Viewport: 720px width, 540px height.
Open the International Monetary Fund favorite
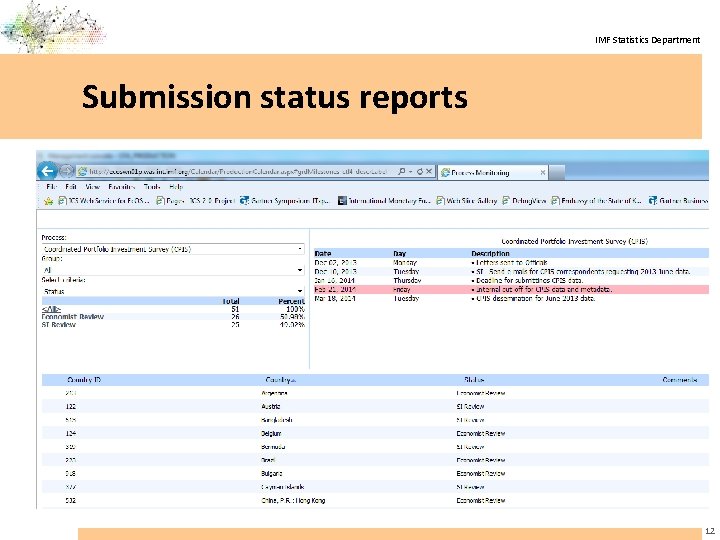pos(384,201)
